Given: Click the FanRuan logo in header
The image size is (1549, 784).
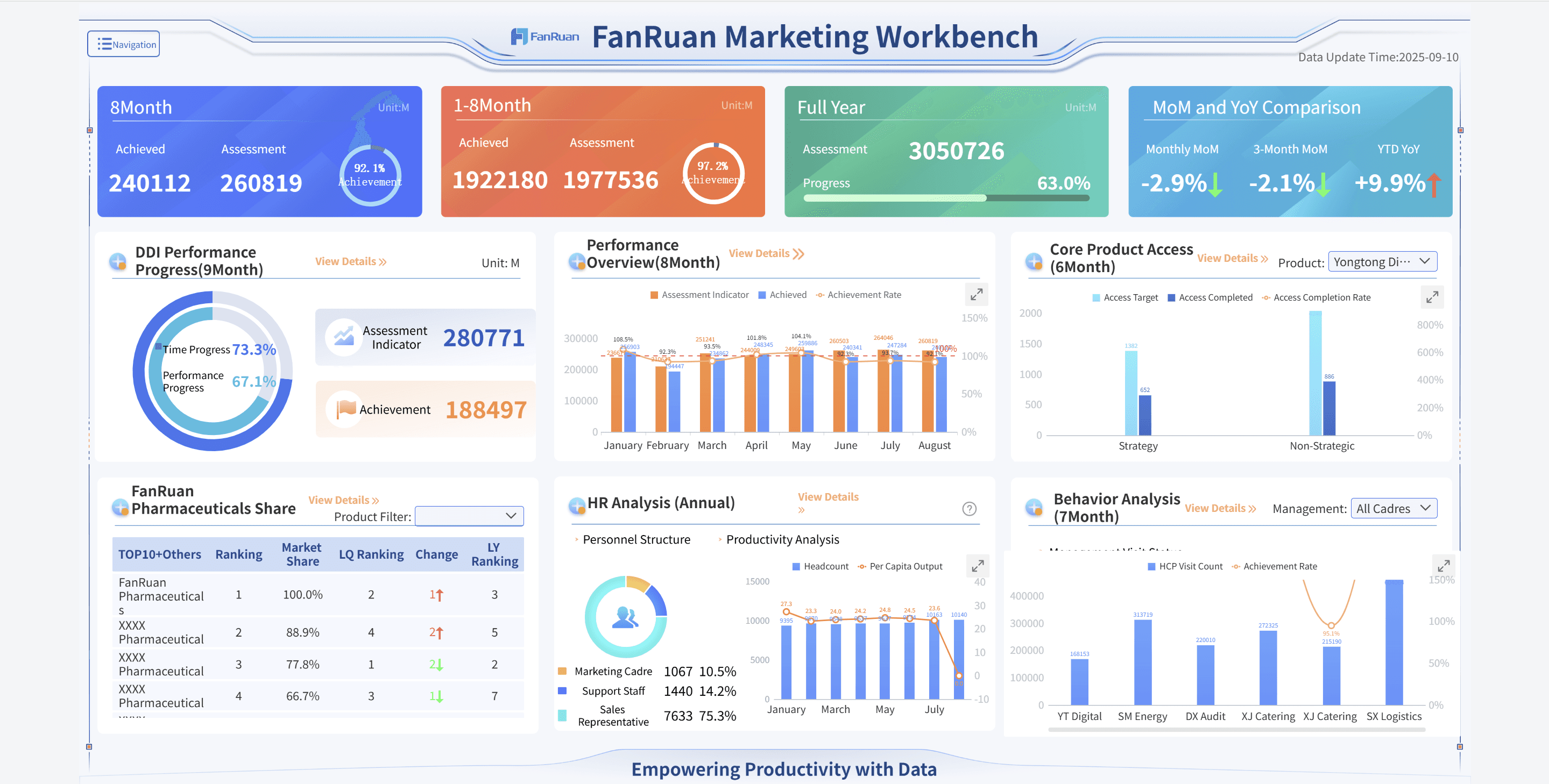Looking at the screenshot, I should pos(545,37).
